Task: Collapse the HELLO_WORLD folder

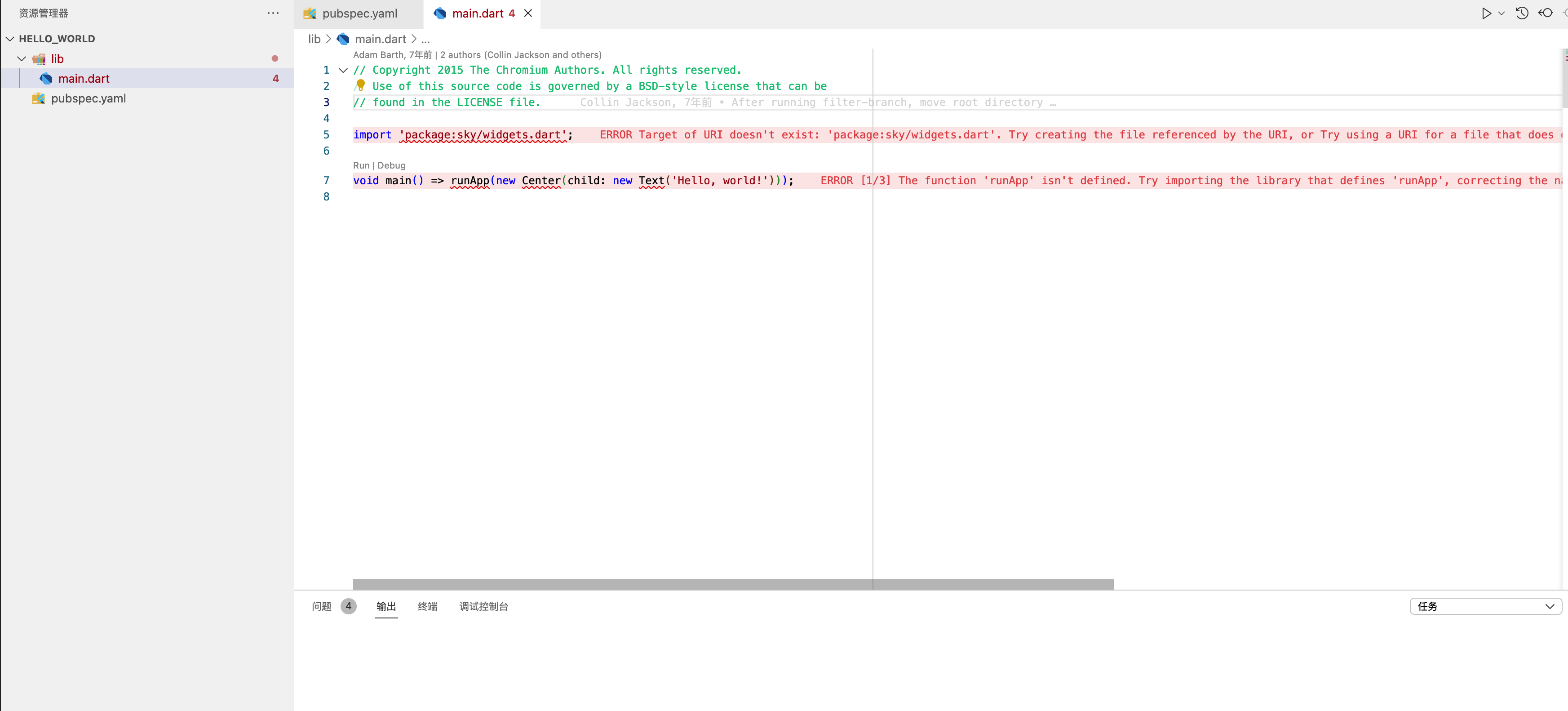Action: (10, 38)
